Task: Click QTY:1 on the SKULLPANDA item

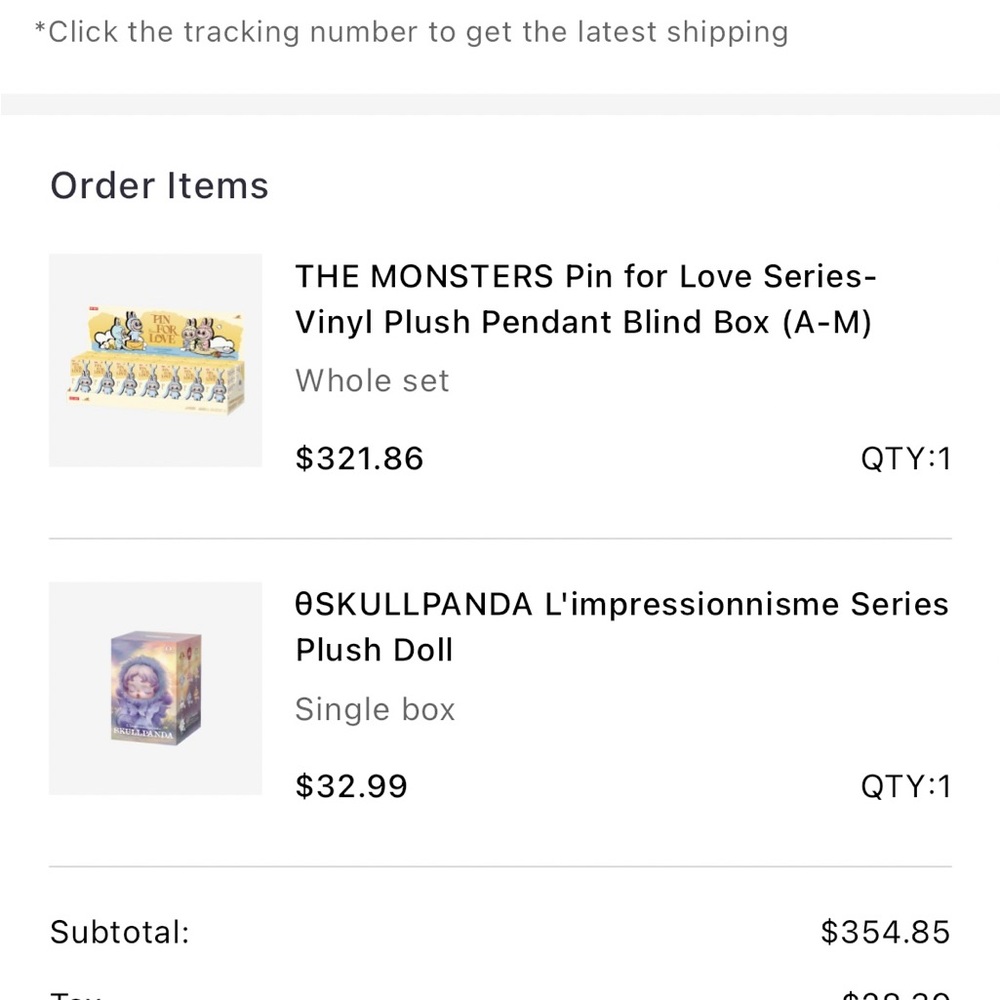Action: [x=906, y=786]
